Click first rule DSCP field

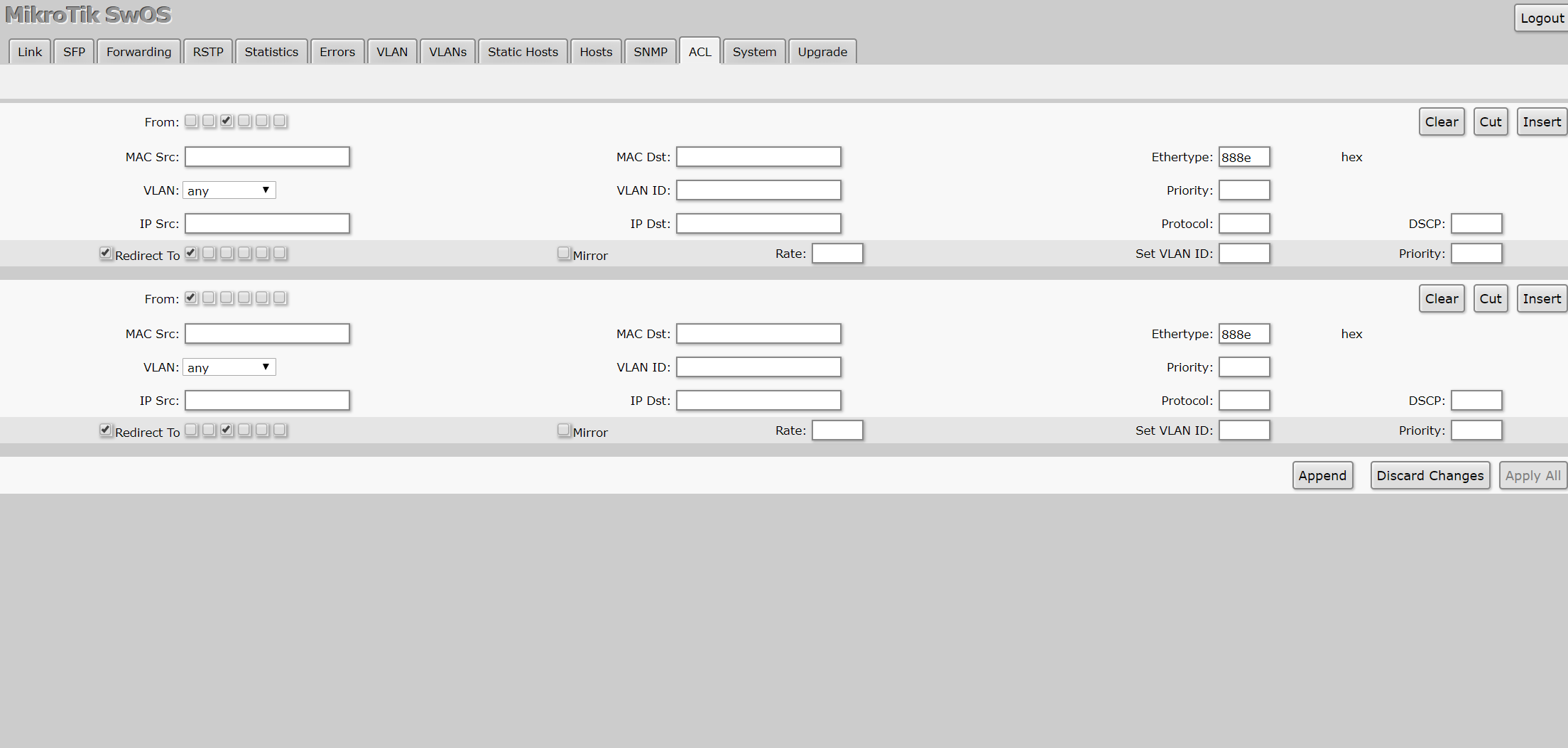tap(1476, 224)
